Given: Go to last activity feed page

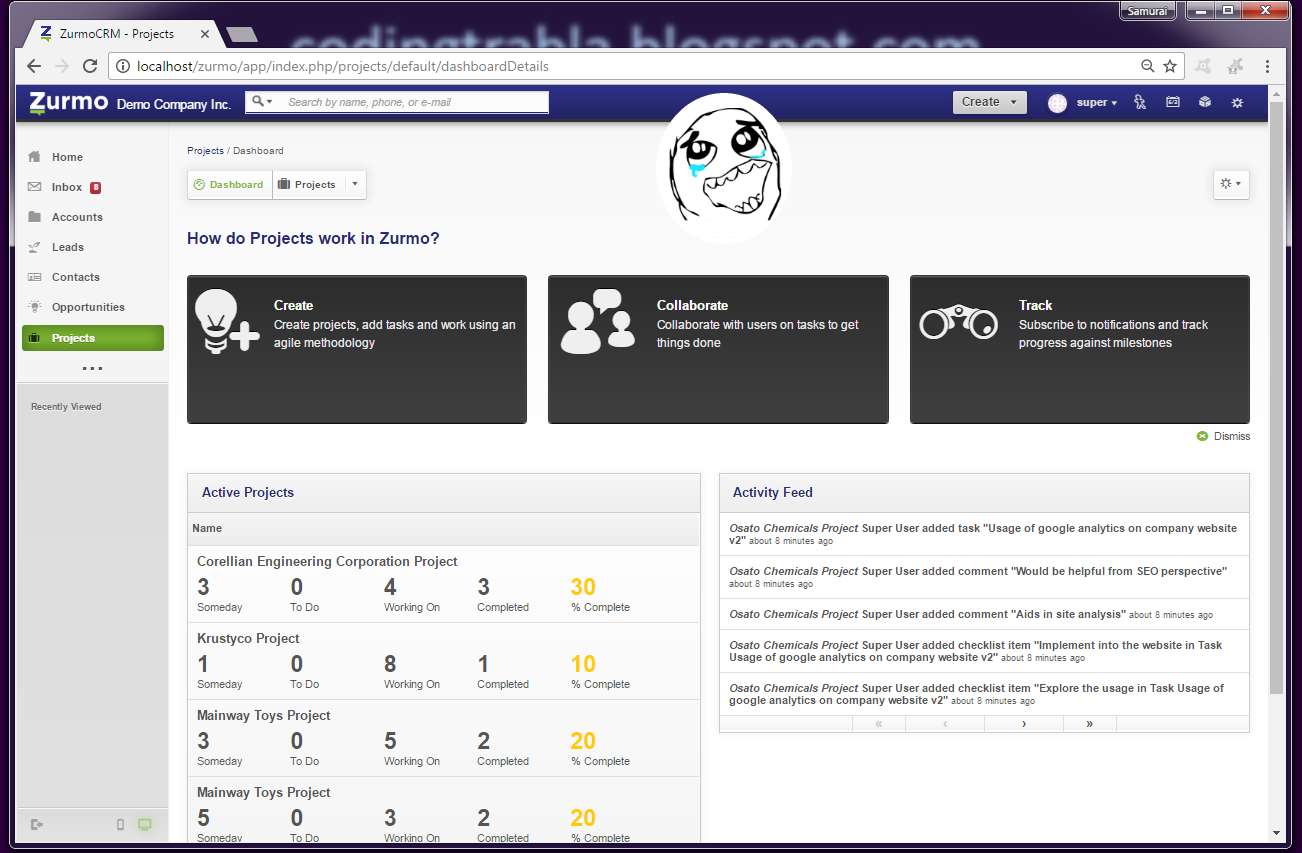Looking at the screenshot, I should coord(1089,724).
